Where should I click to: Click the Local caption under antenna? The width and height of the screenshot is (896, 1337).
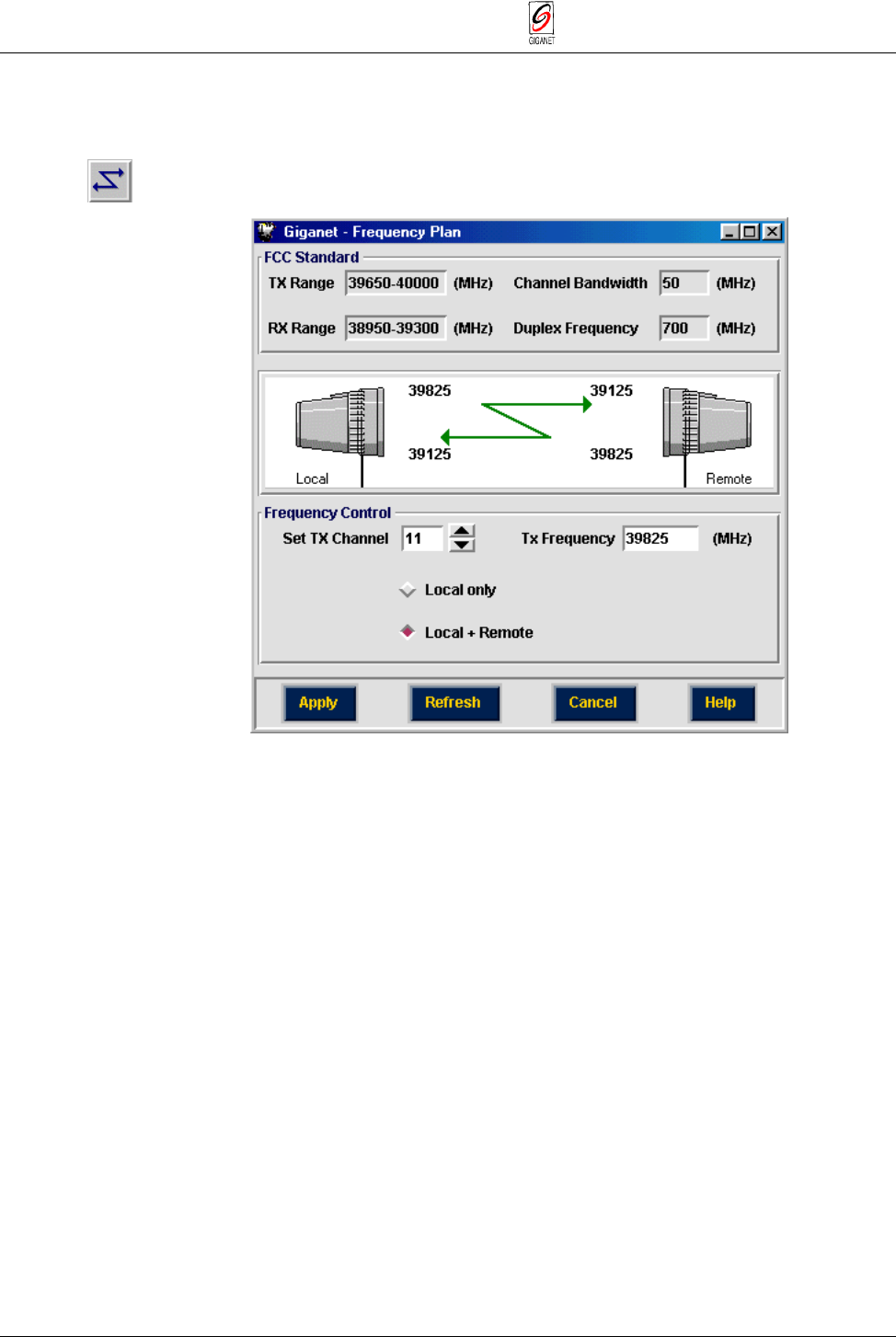click(312, 479)
